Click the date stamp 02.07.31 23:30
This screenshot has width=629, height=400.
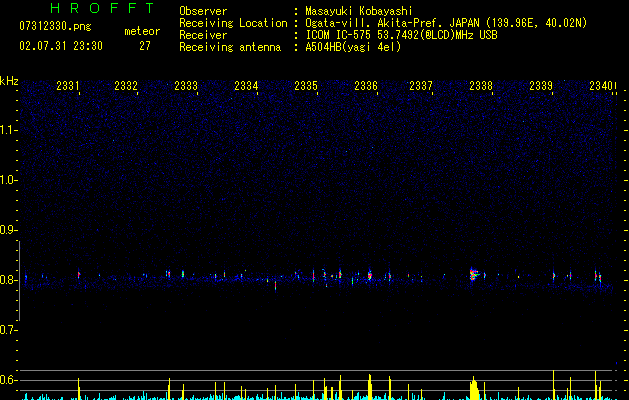(61, 46)
